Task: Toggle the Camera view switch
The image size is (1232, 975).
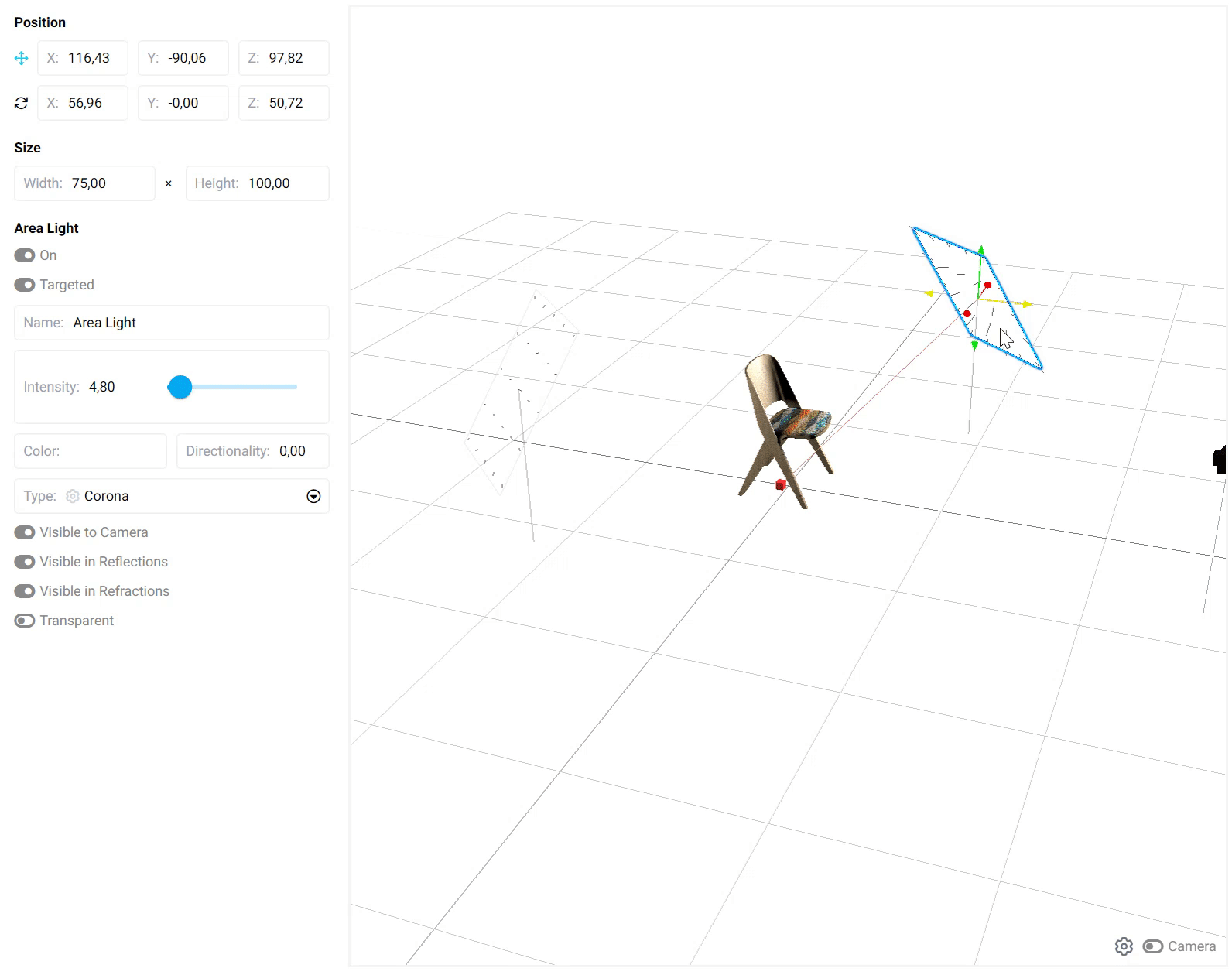Action: (x=1153, y=946)
